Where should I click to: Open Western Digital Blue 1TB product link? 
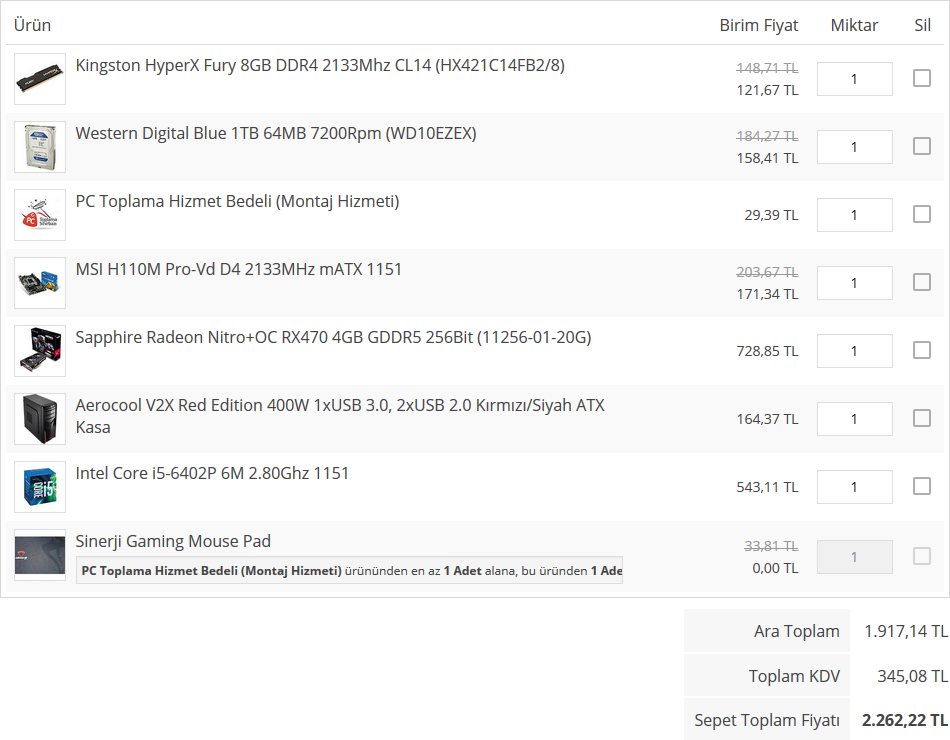pos(276,133)
